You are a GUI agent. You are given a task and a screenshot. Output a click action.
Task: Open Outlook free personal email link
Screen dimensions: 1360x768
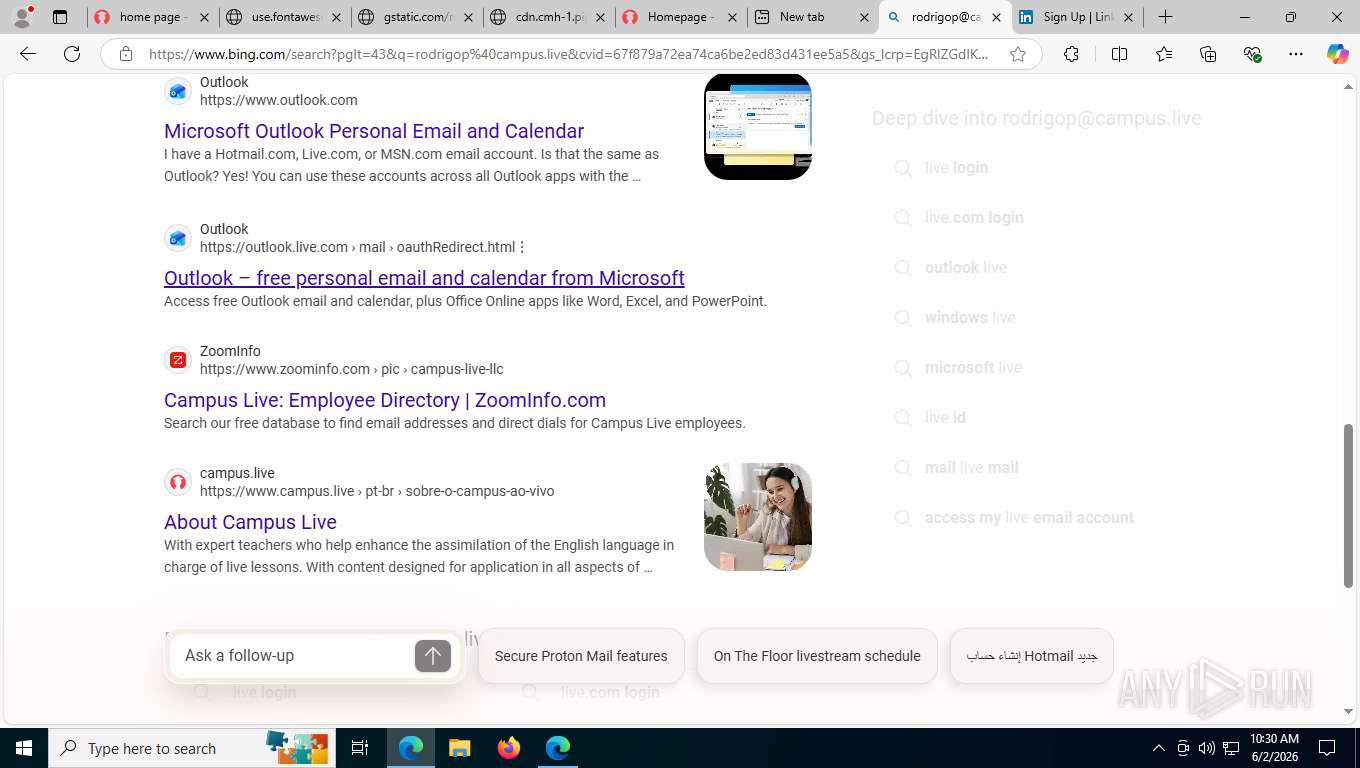(424, 278)
